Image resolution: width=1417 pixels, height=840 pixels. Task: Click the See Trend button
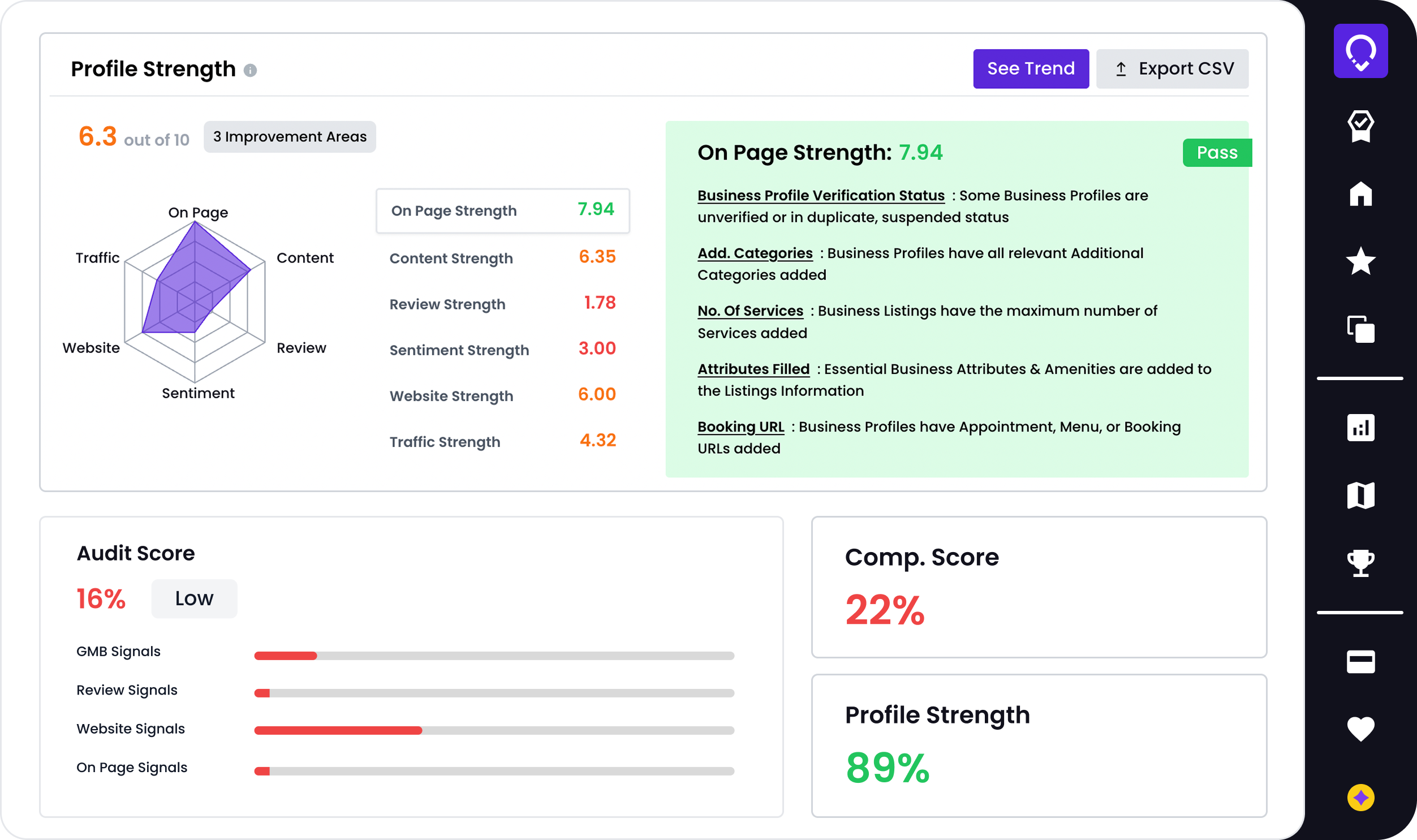(1031, 68)
